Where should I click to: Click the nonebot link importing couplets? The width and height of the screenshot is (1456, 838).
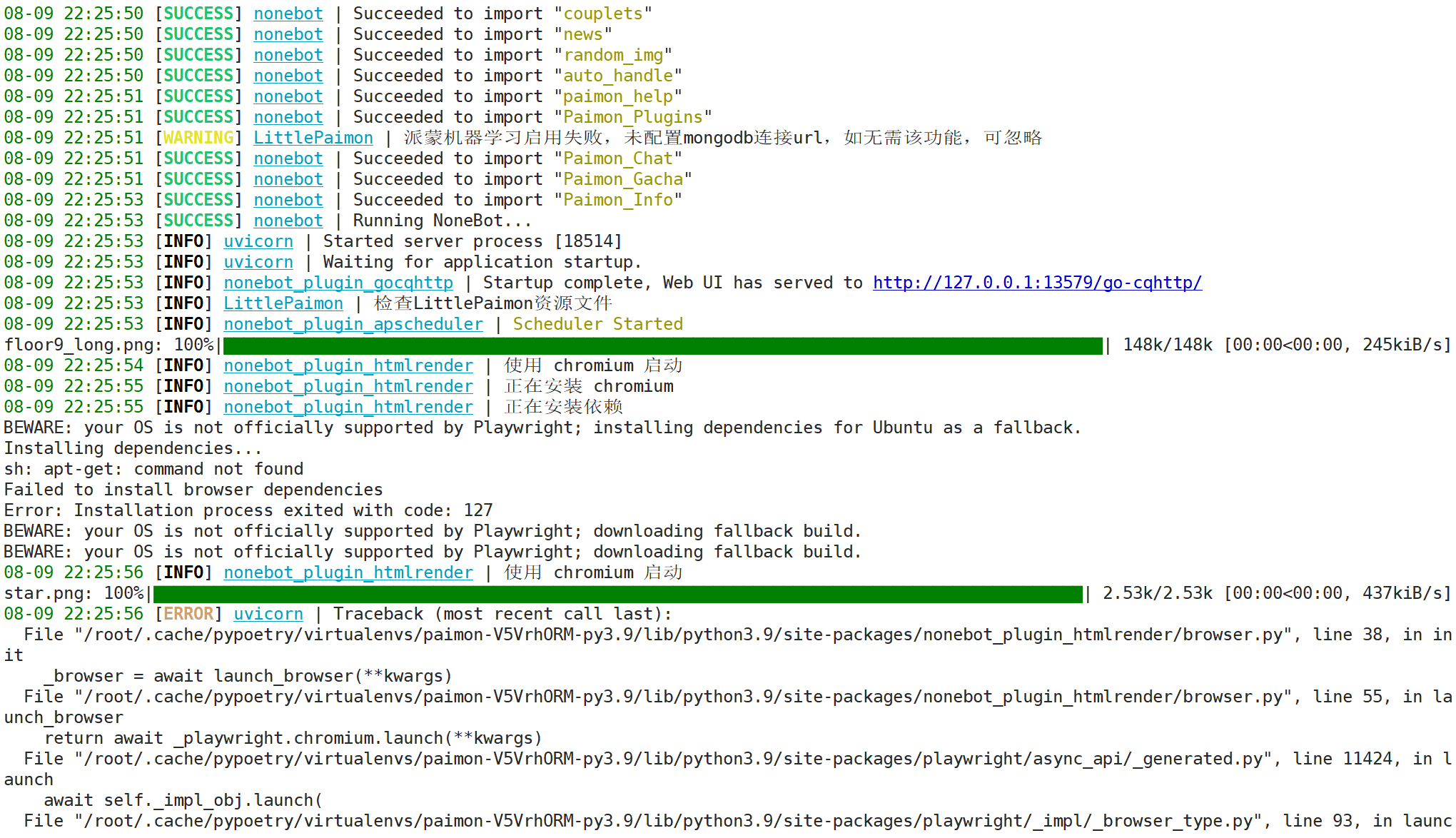point(288,13)
